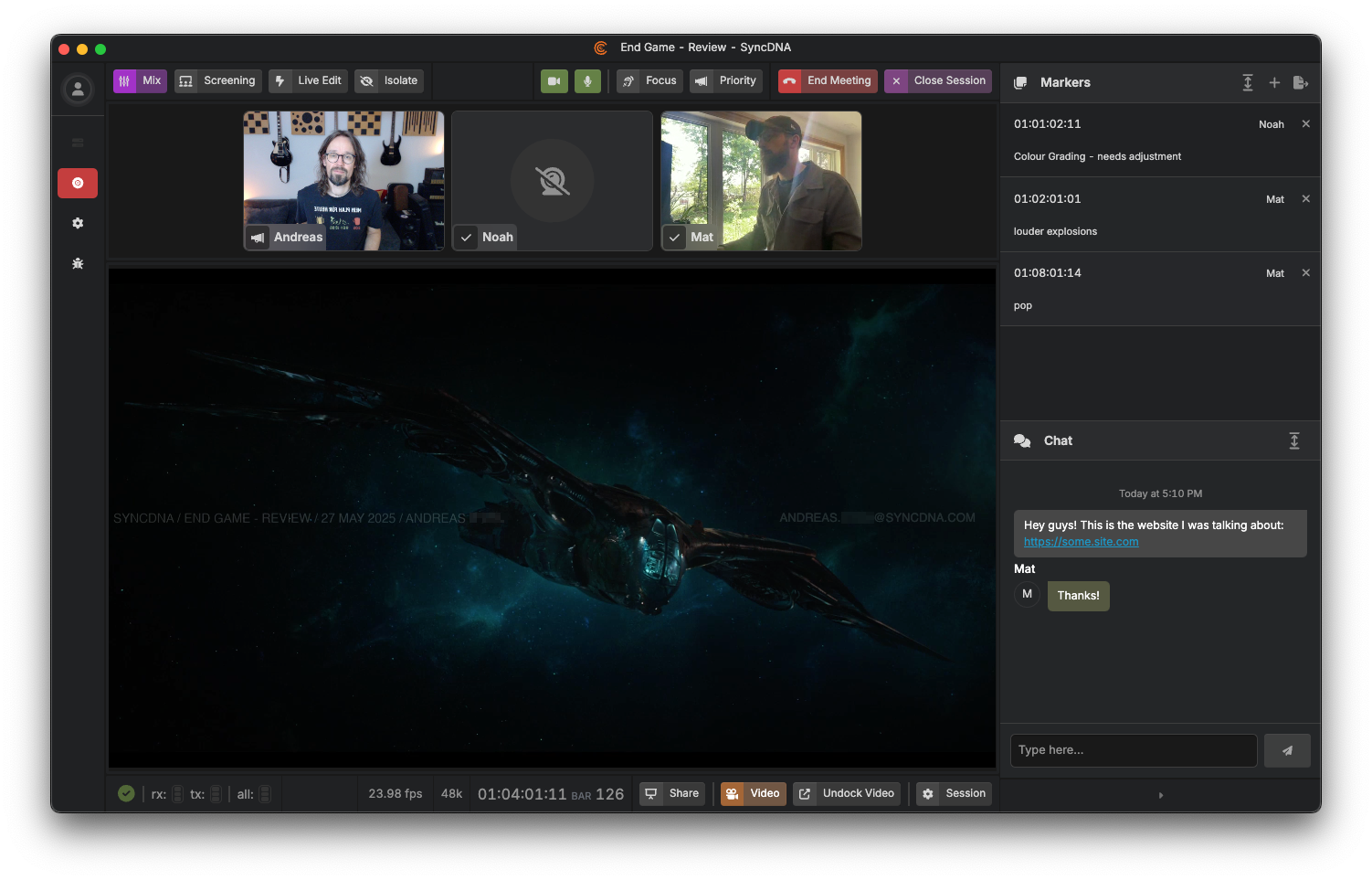Export markers using the export icon
The height and width of the screenshot is (880, 1372).
pyautogui.click(x=1301, y=82)
